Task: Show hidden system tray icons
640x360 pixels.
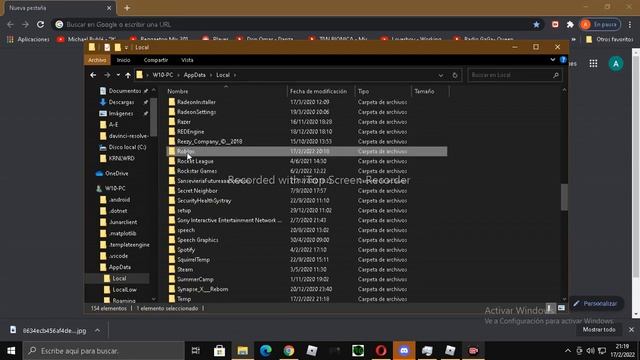Action: [x=568, y=351]
